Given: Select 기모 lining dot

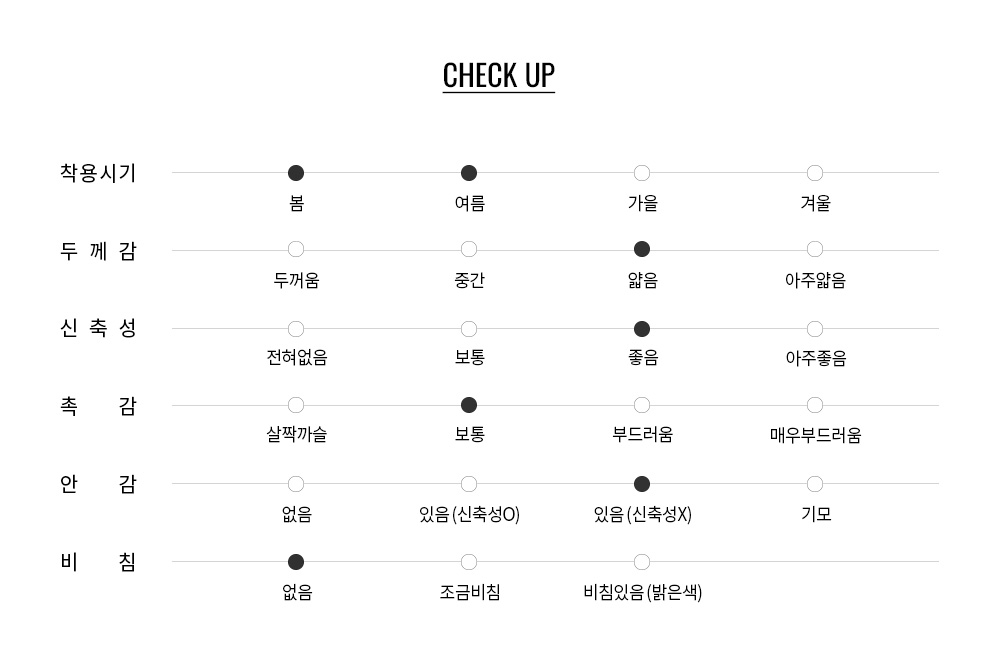Looking at the screenshot, I should pos(815,484).
